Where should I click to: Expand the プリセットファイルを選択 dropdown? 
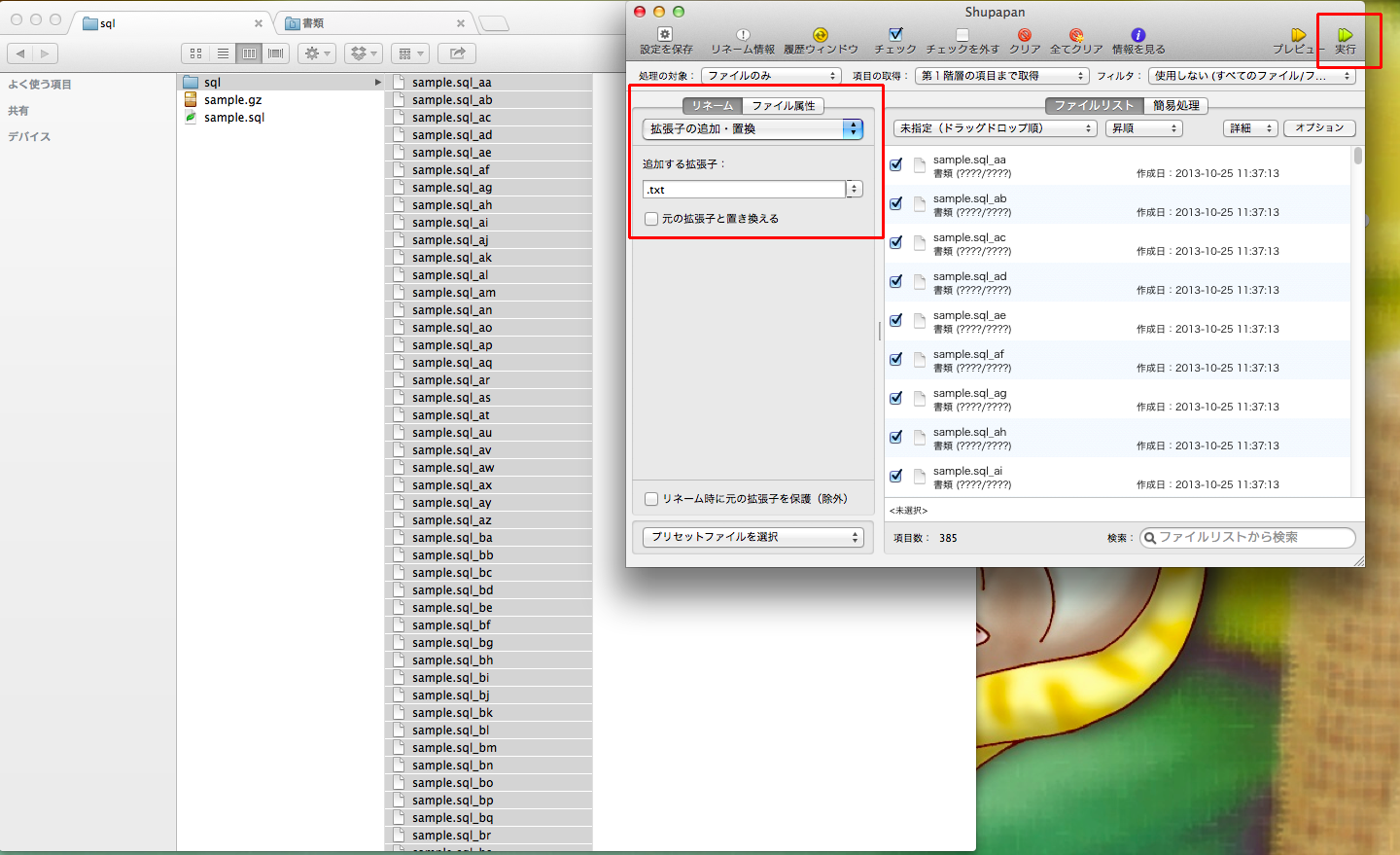click(x=752, y=537)
